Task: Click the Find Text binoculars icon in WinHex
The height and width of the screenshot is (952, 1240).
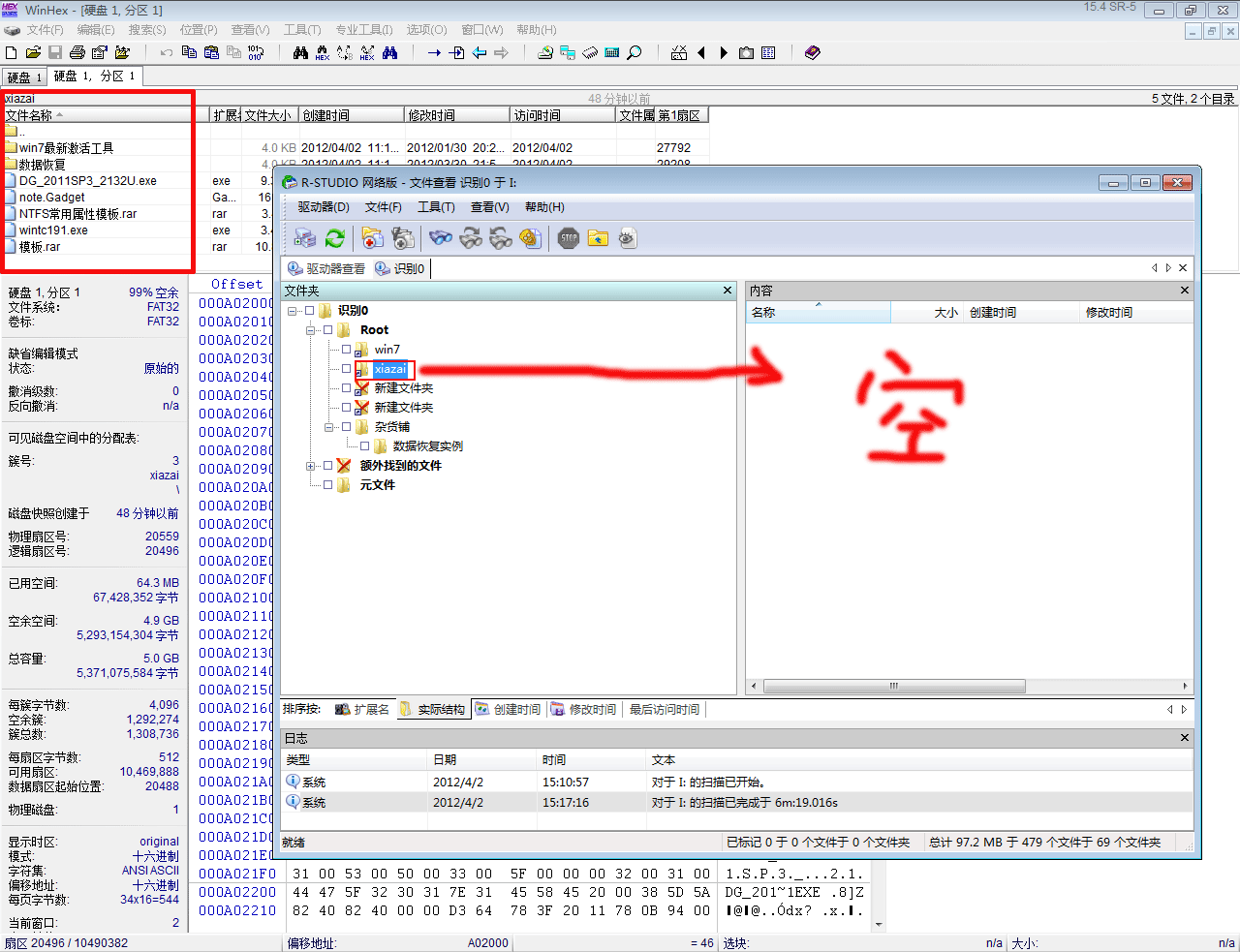Action: click(300, 52)
